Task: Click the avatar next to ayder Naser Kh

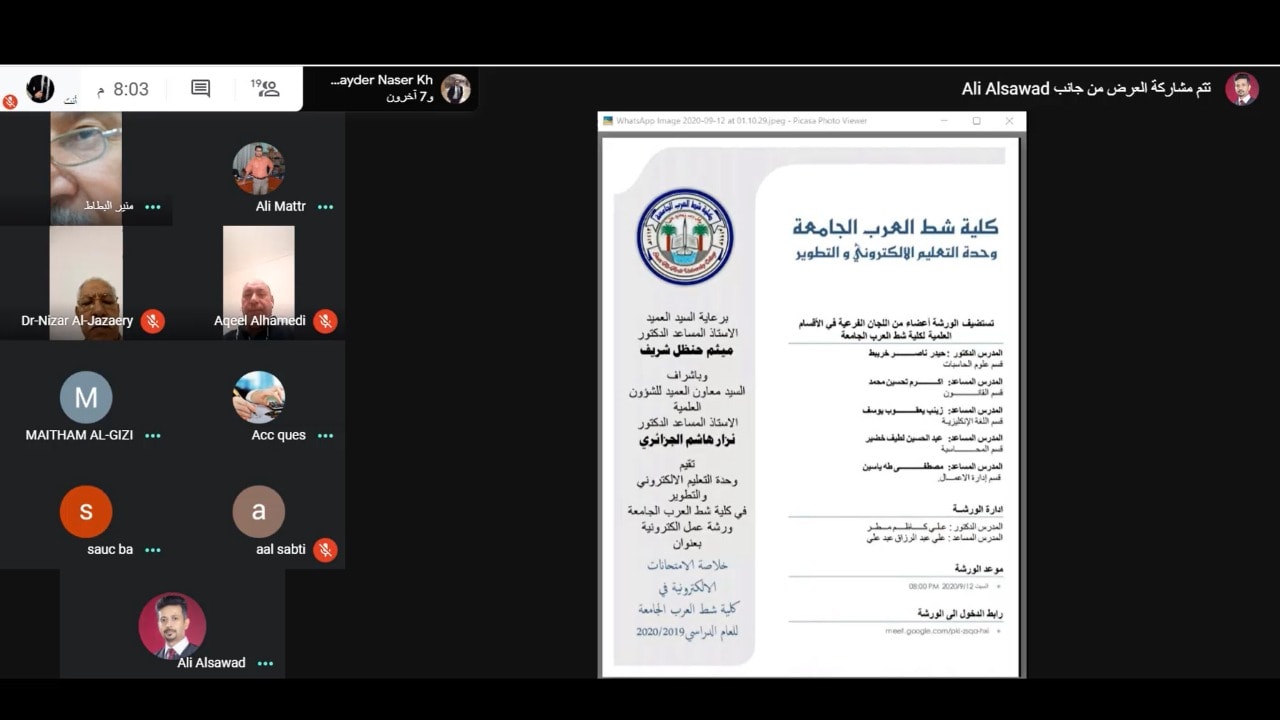Action: pos(455,89)
